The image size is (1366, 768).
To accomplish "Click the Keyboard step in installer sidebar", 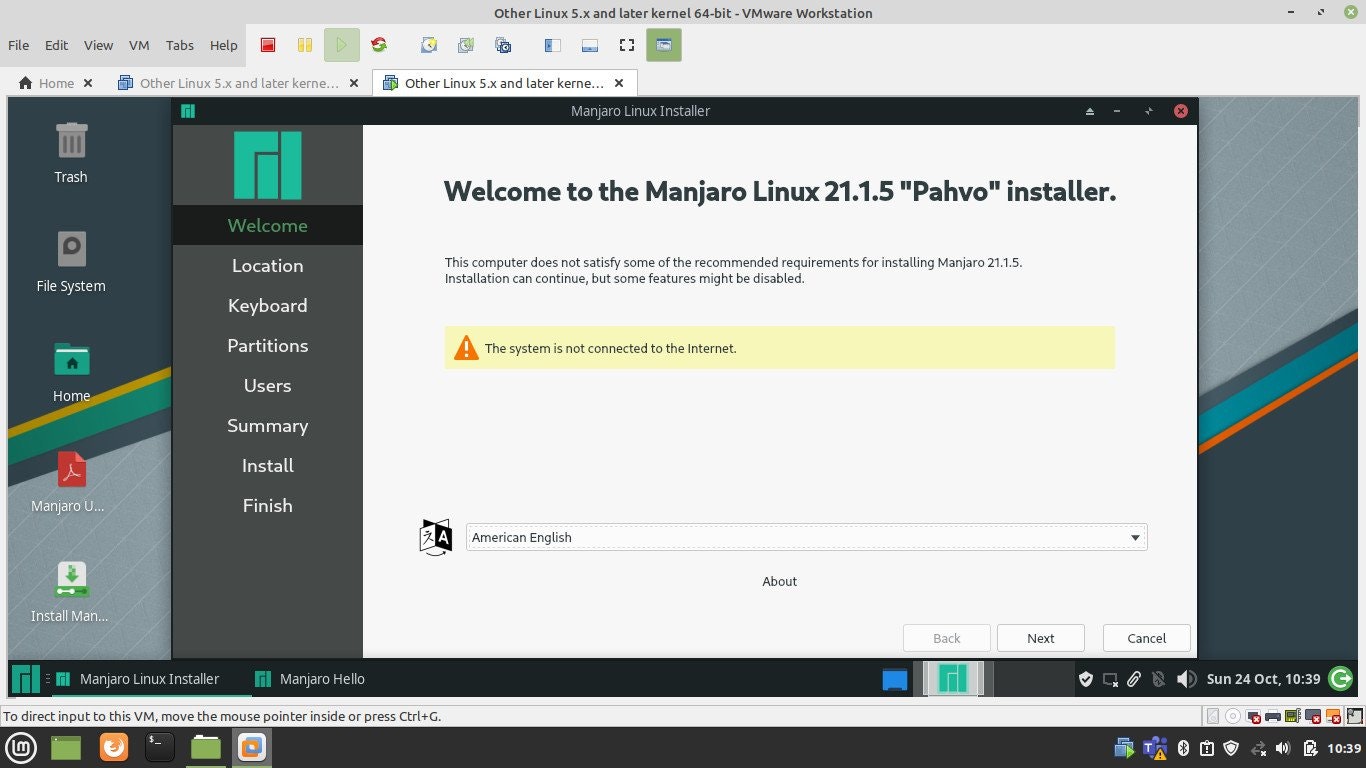I will [268, 305].
